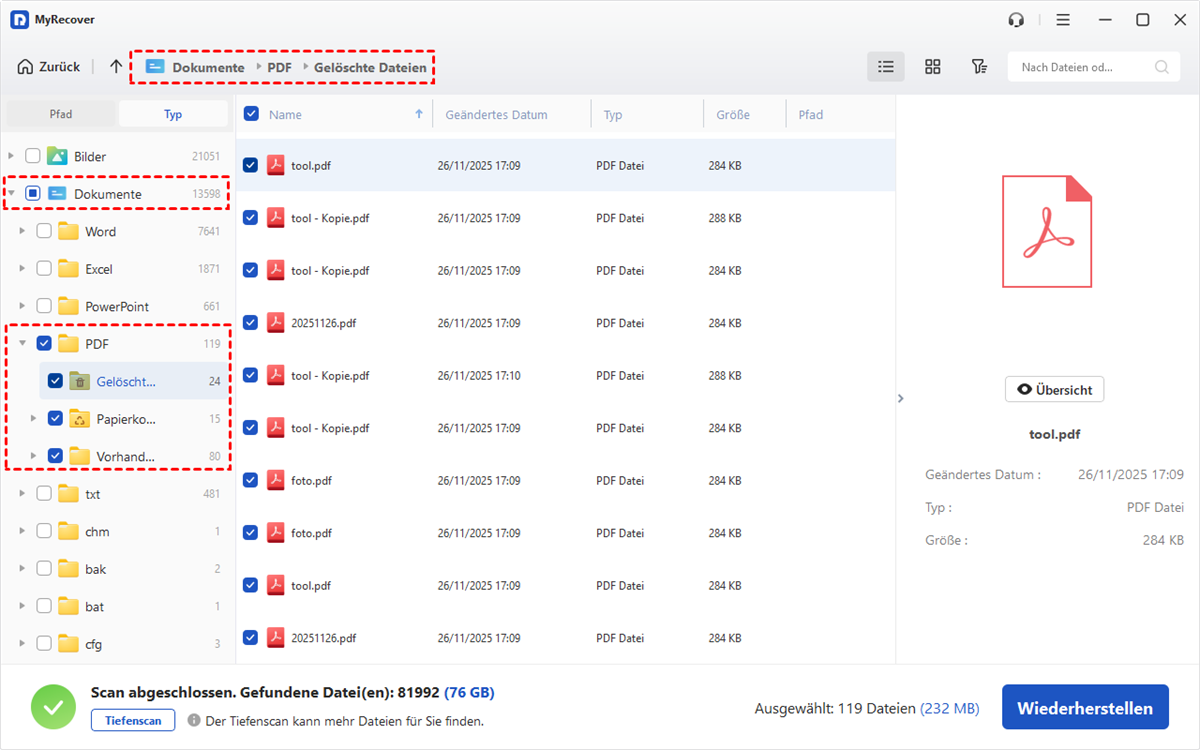Uncheck the 20251126.pdf file checkbox
The image size is (1200, 750).
(x=251, y=322)
